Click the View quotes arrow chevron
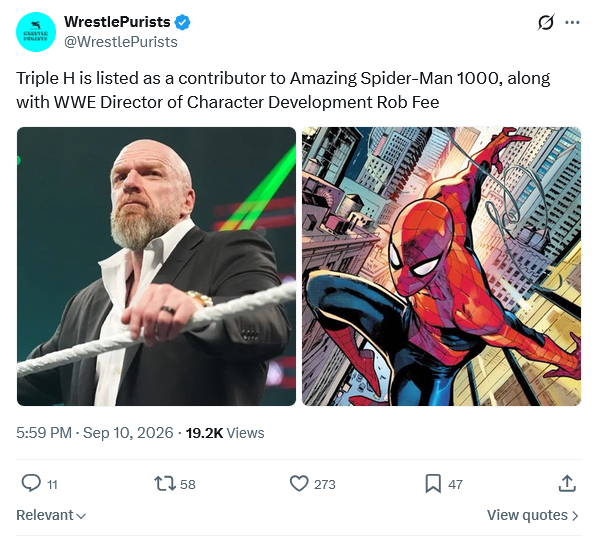The height and width of the screenshot is (536, 598). point(574,516)
